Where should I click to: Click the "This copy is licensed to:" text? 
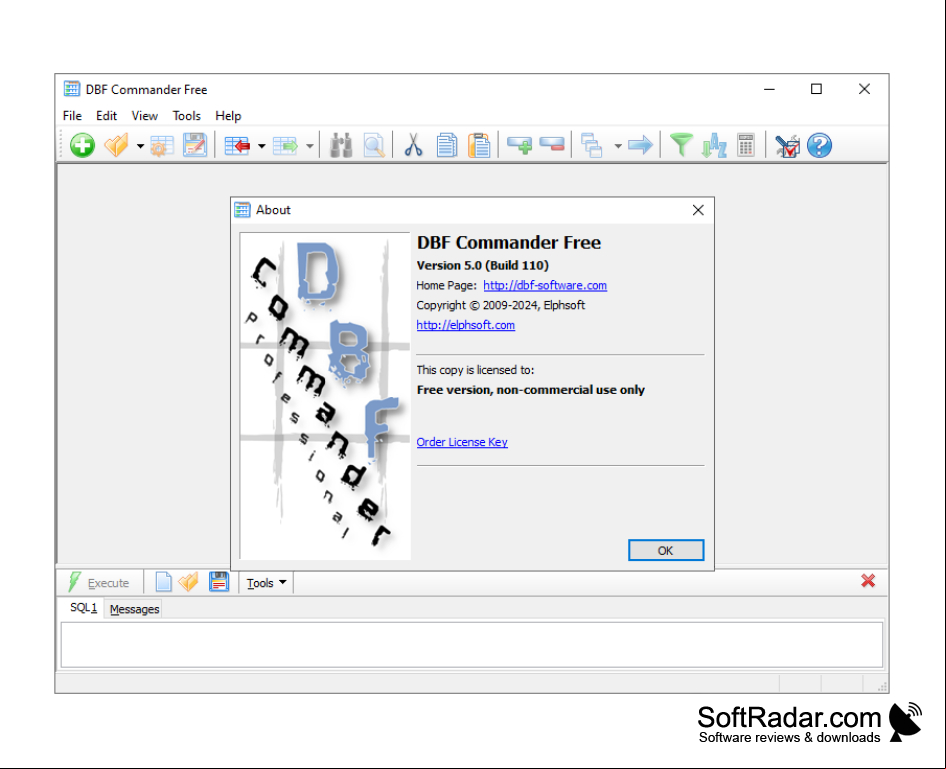click(475, 370)
